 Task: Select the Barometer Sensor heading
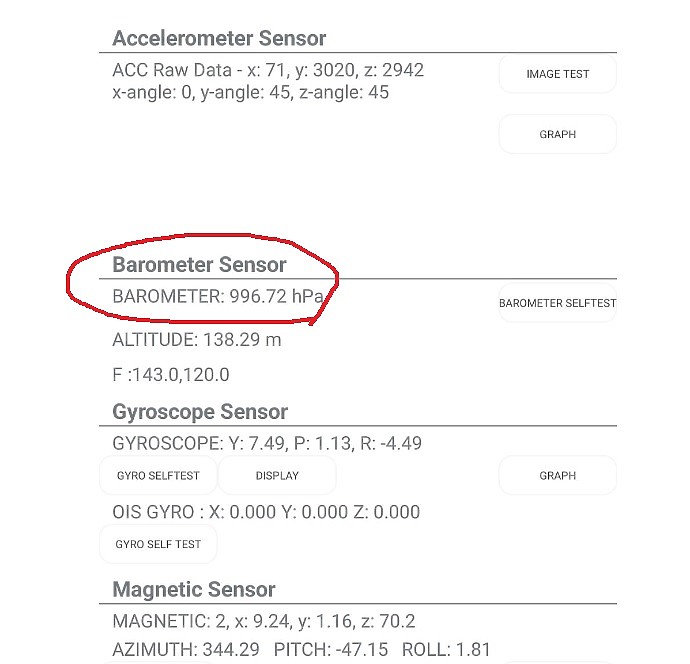tap(199, 265)
